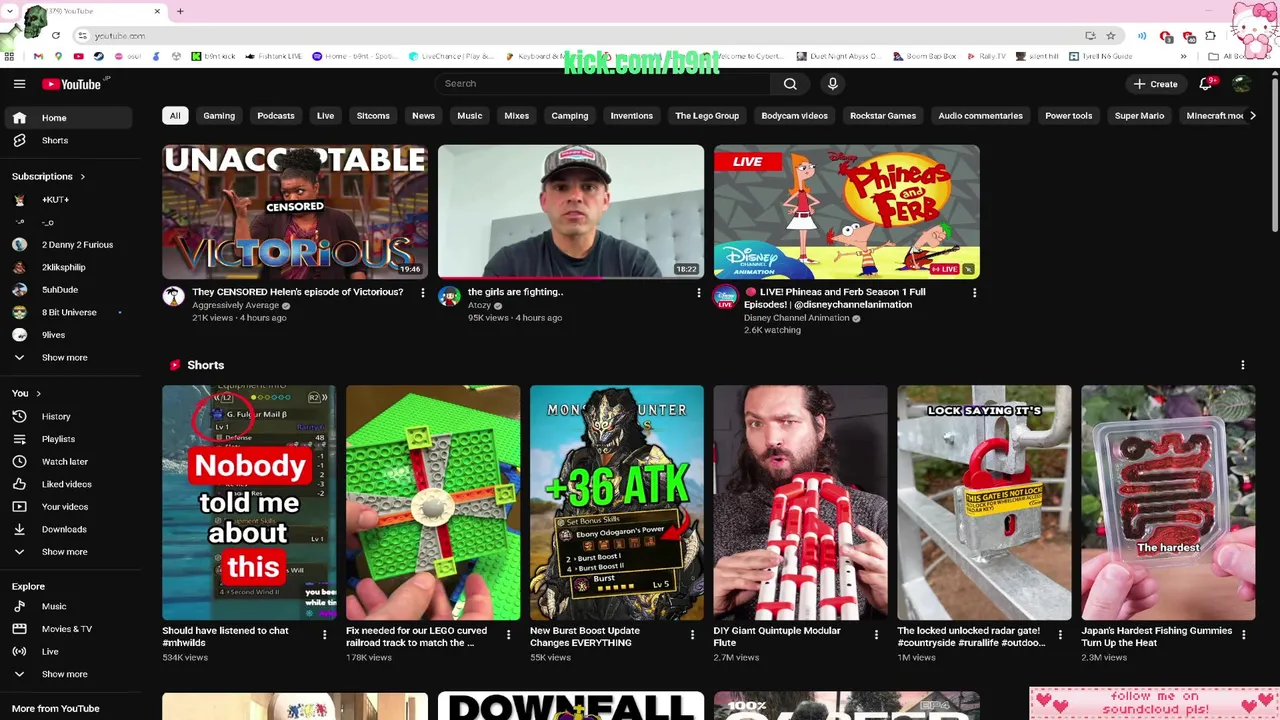
Task: Start voice search with microphone icon
Action: click(x=832, y=84)
